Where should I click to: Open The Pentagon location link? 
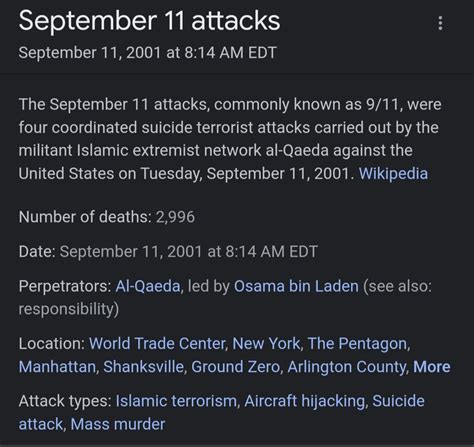[x=357, y=343]
